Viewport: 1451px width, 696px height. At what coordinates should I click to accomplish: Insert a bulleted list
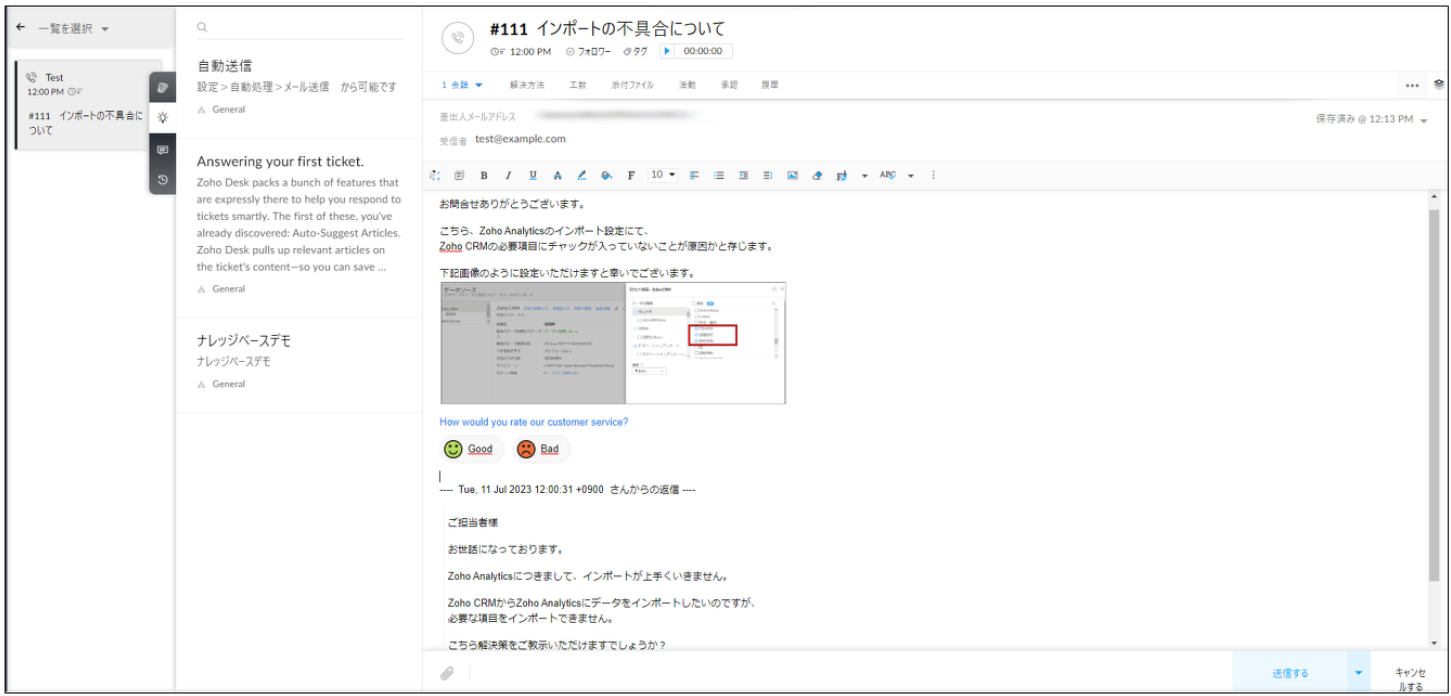click(x=719, y=175)
